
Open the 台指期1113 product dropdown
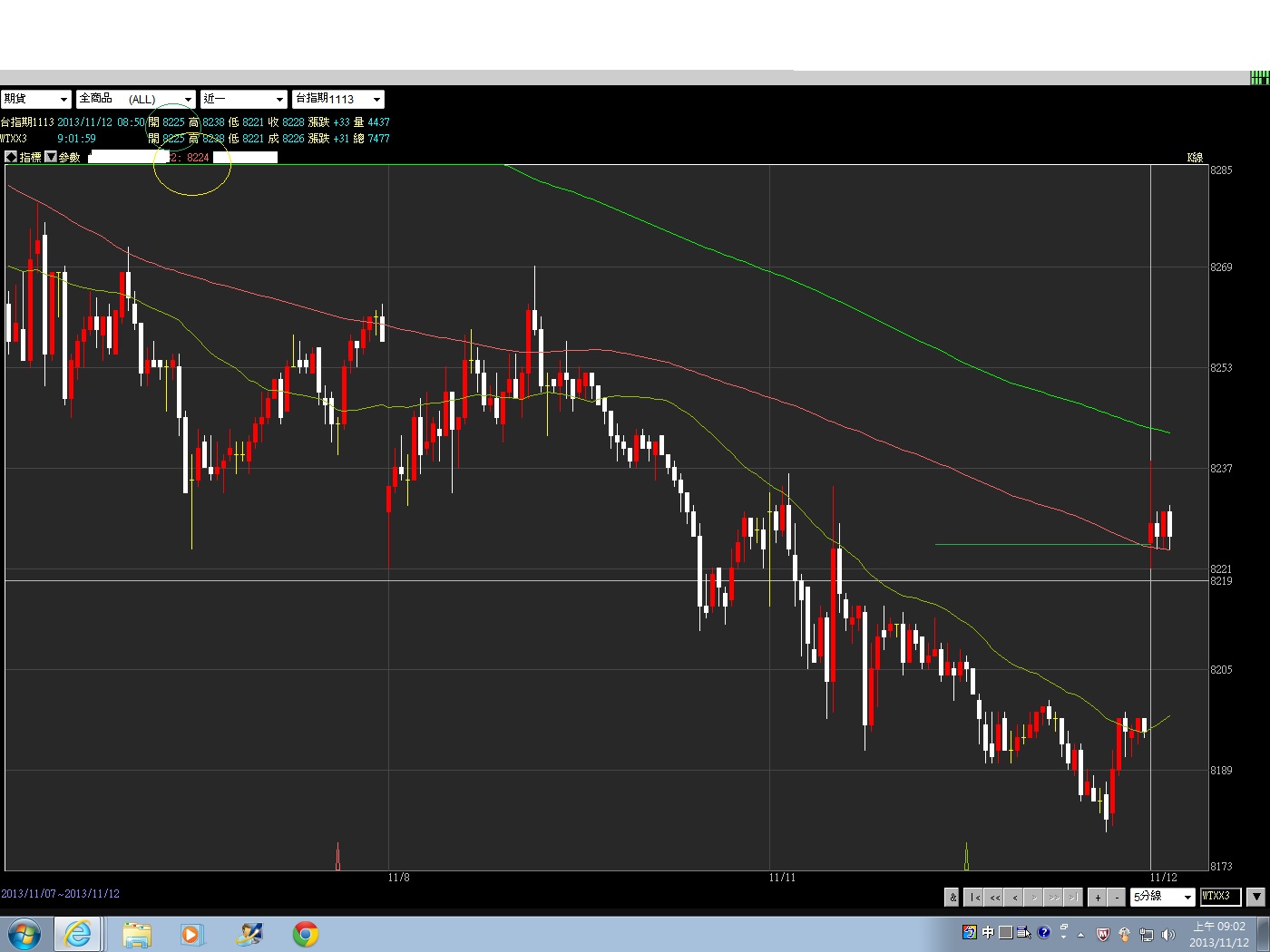pos(338,99)
